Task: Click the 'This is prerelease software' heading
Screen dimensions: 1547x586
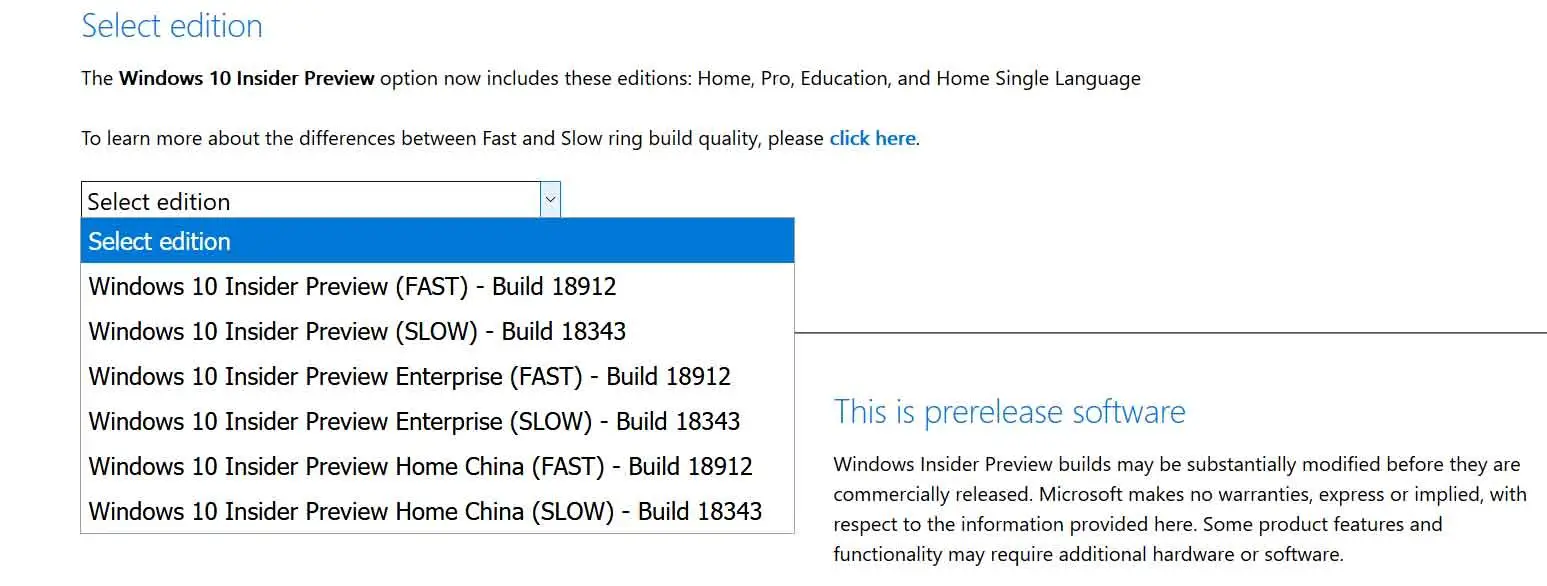Action: pos(1009,411)
